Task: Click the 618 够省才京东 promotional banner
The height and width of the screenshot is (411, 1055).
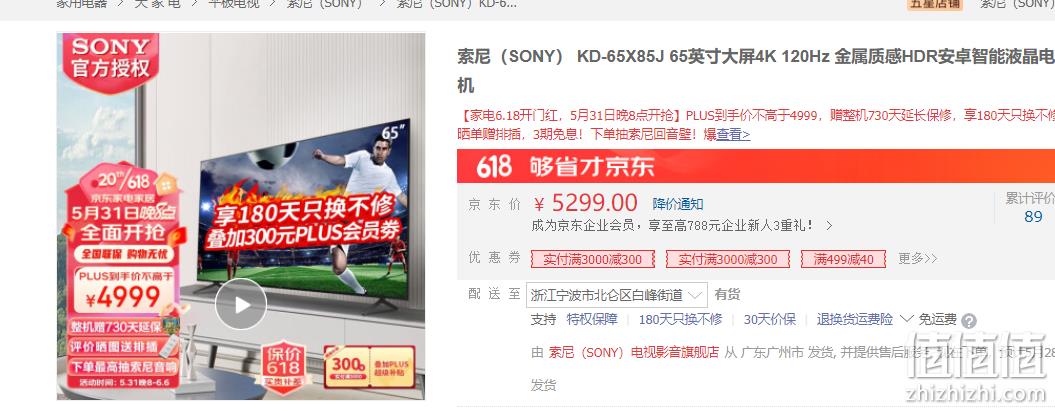Action: (756, 166)
